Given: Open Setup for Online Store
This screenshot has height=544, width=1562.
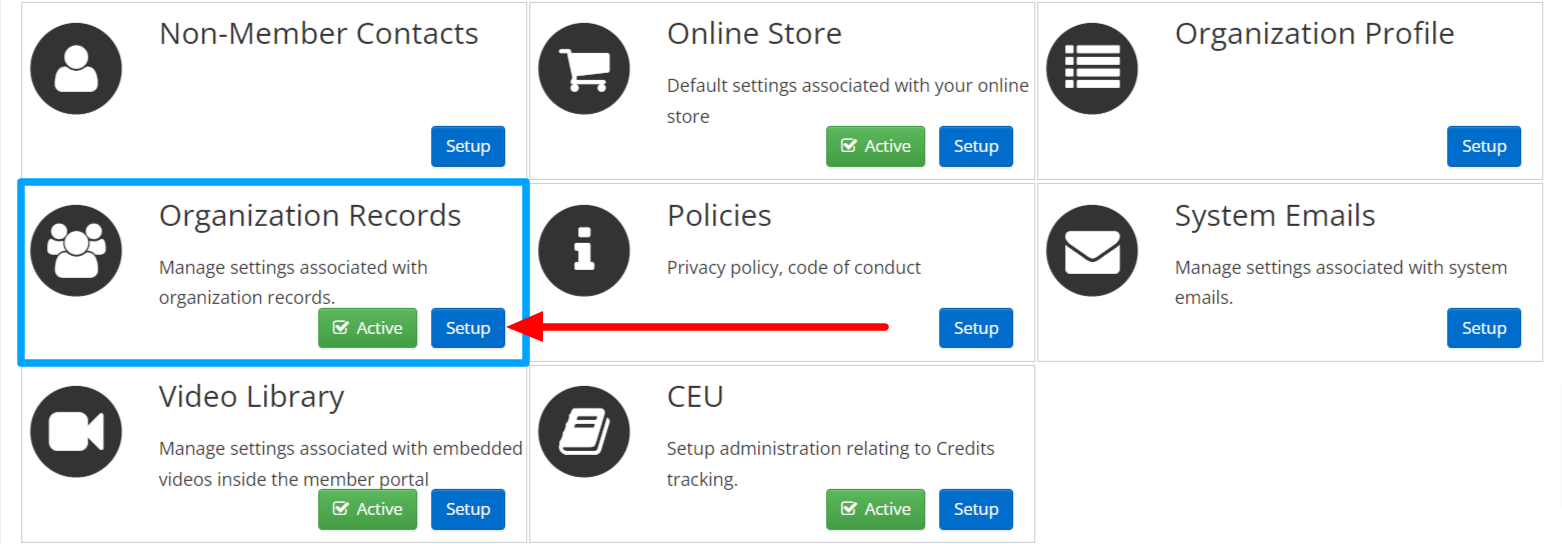Looking at the screenshot, I should pos(976,146).
